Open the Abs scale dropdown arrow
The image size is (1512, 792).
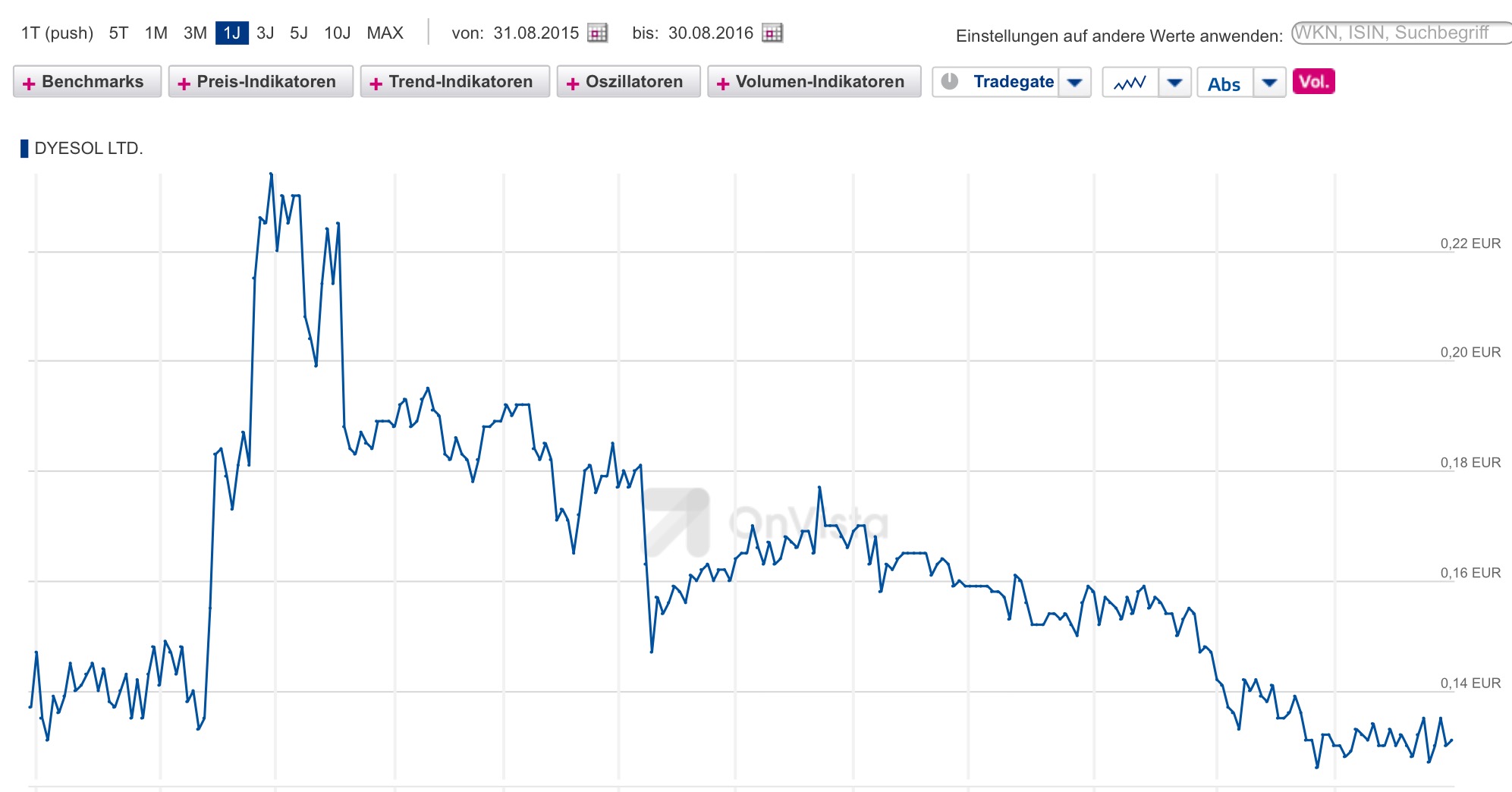point(1271,83)
